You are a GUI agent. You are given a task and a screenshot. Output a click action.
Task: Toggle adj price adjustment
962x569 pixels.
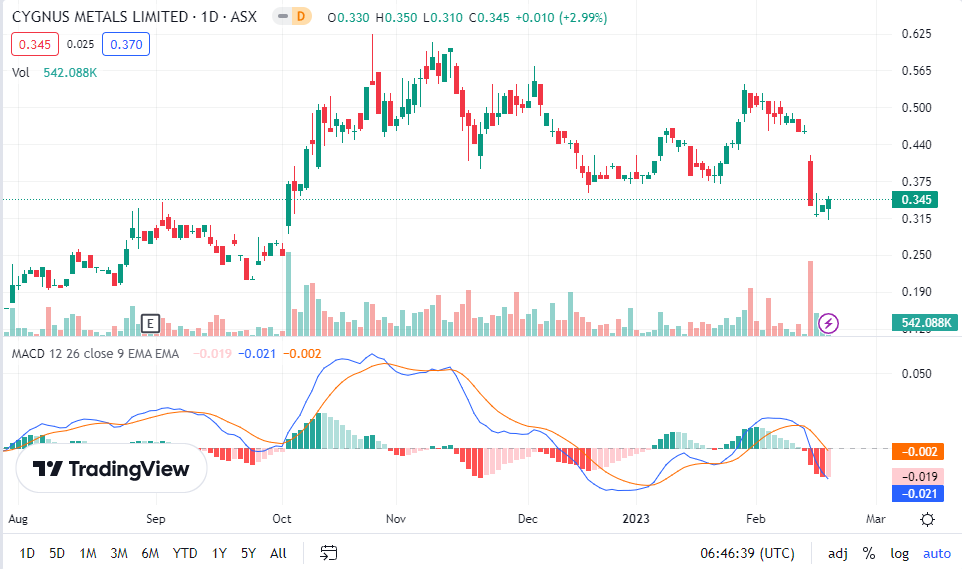[837, 553]
